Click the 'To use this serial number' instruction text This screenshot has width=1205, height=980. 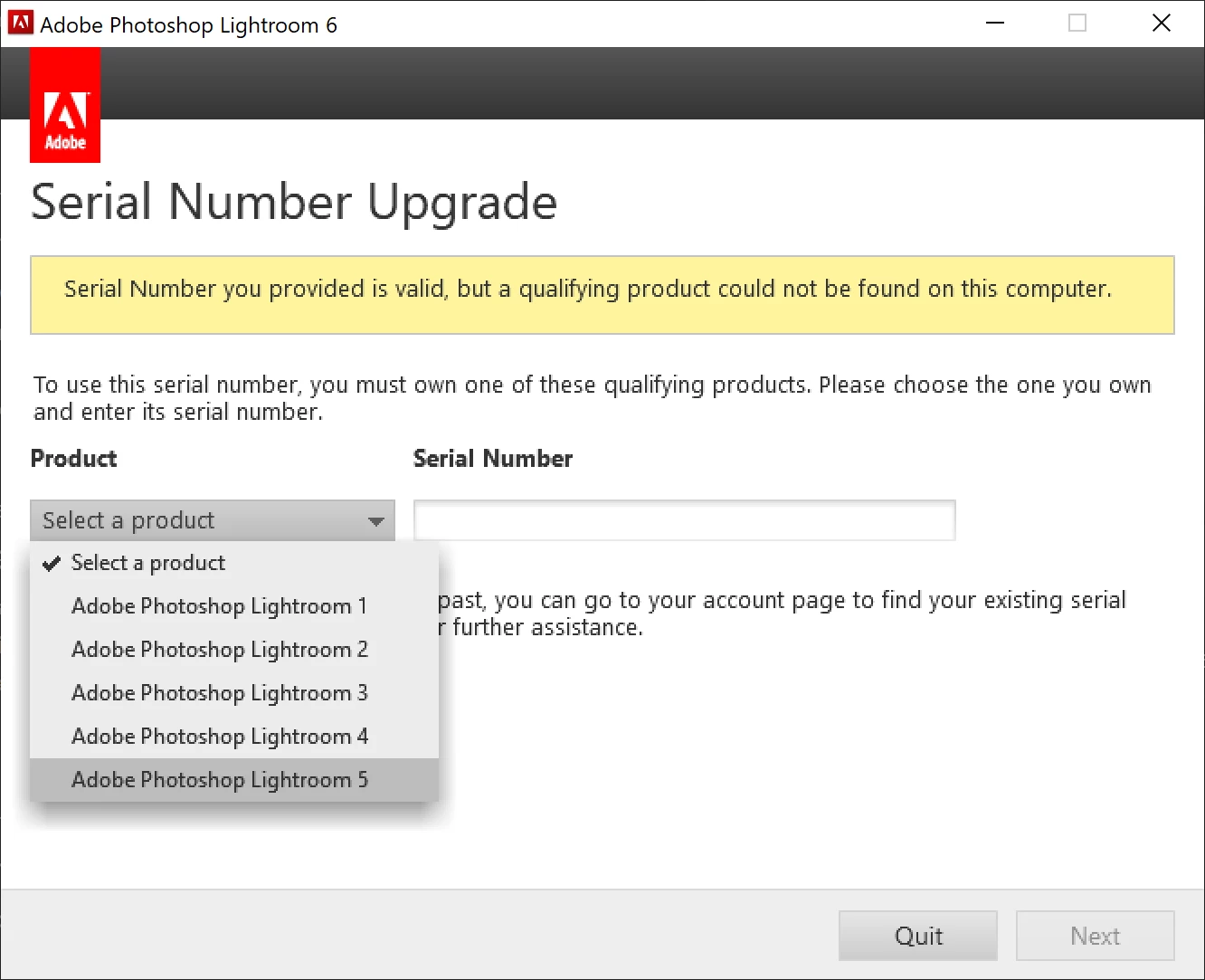tap(593, 398)
